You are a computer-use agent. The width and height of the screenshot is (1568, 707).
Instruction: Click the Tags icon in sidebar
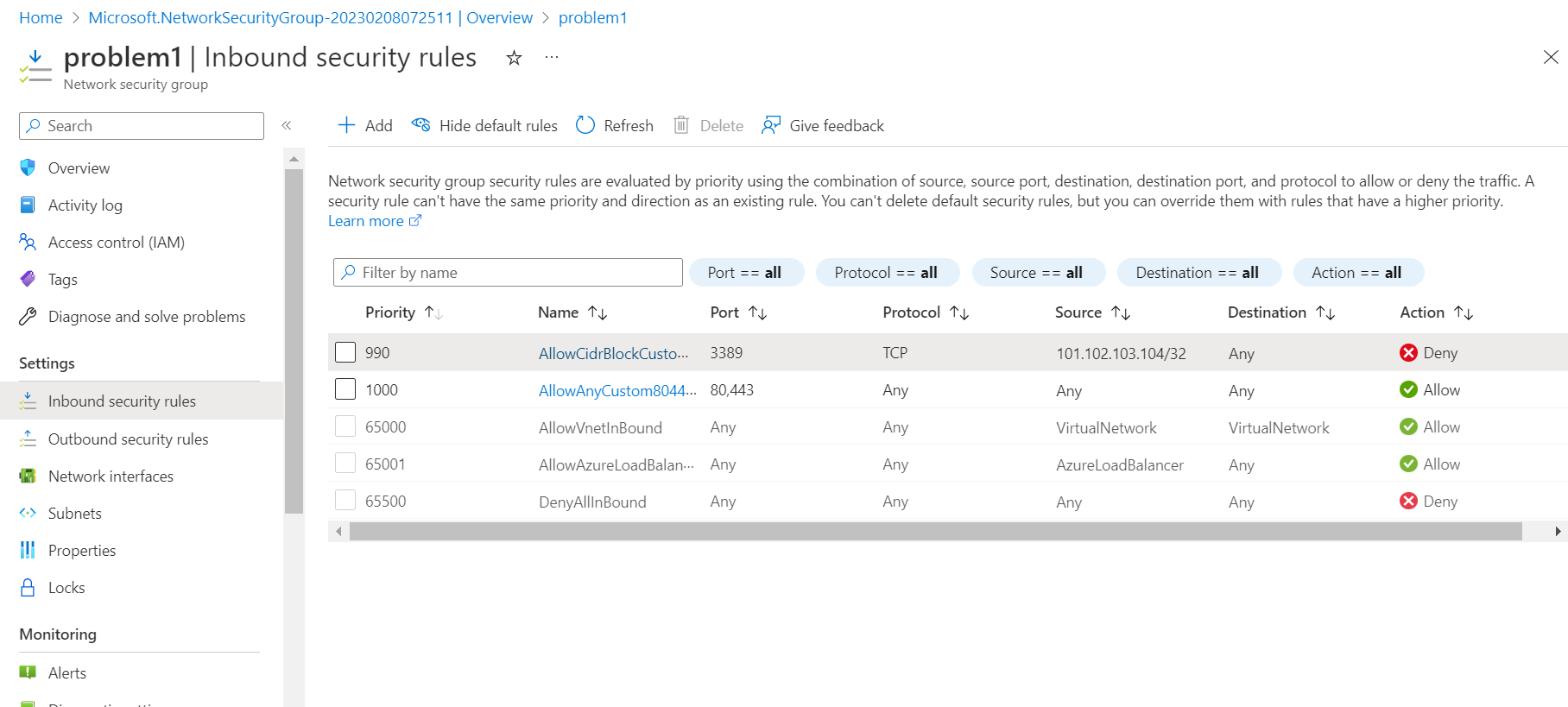tap(28, 279)
